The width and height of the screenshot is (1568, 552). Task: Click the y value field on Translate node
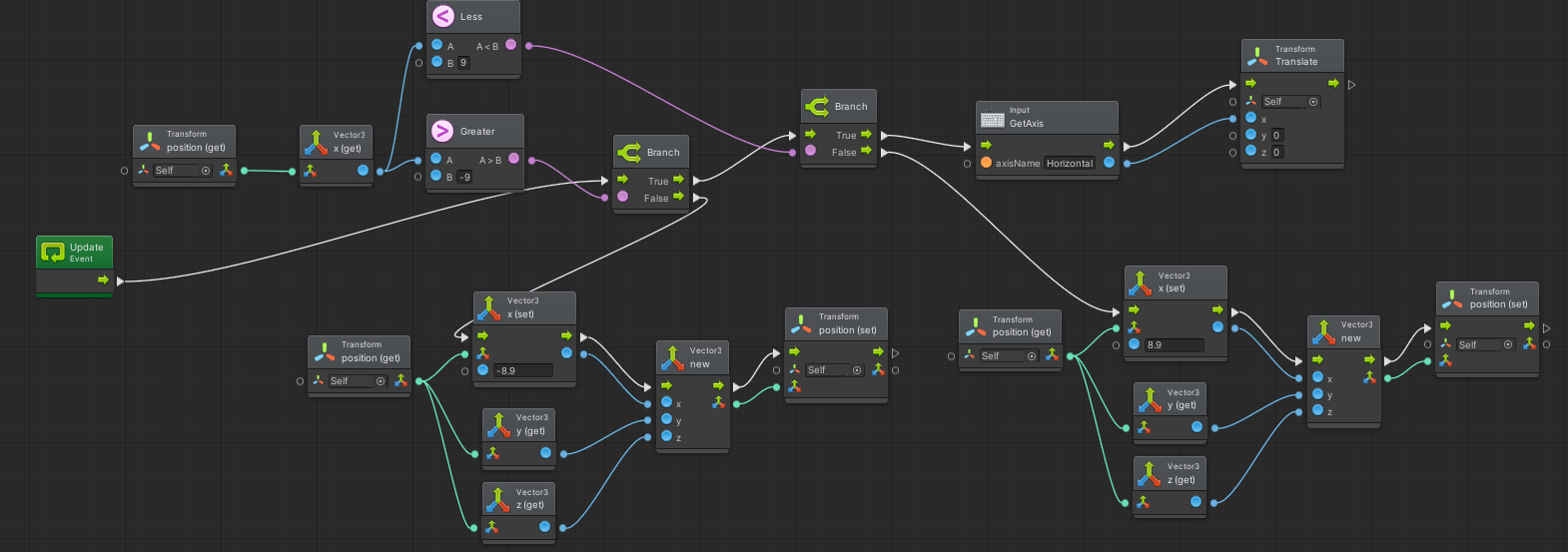point(1276,135)
